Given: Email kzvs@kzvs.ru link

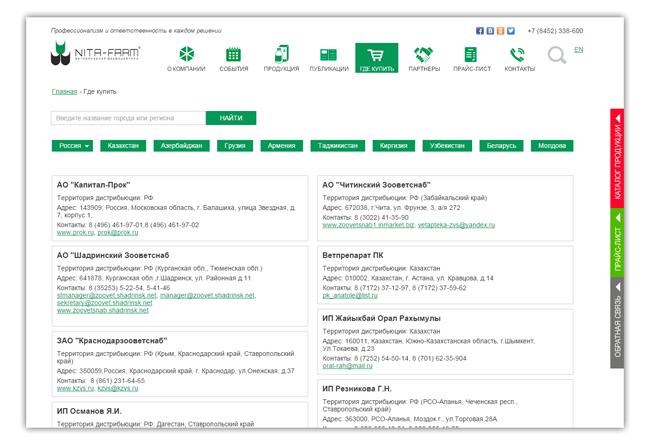Looking at the screenshot, I should [x=118, y=389].
